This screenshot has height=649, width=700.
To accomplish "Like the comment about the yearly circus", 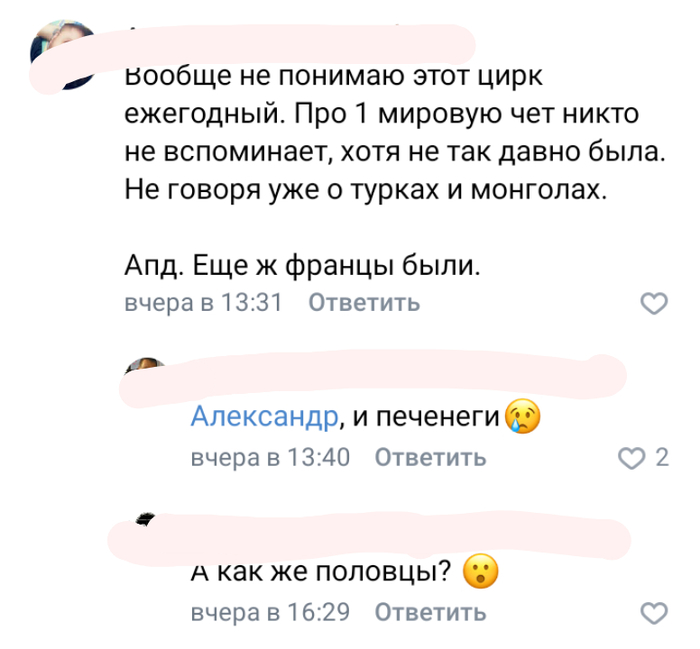I will (652, 303).
